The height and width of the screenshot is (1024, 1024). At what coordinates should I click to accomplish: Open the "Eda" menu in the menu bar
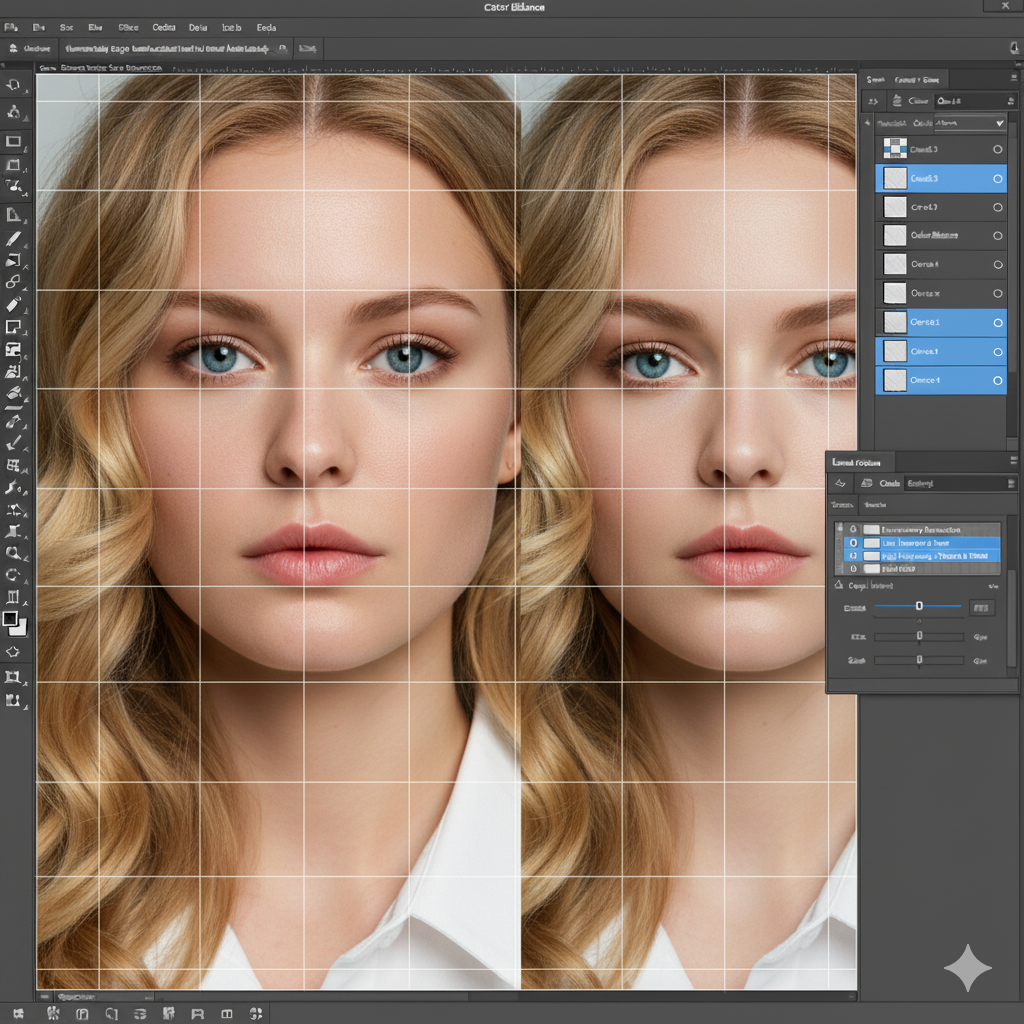pyautogui.click(x=266, y=28)
